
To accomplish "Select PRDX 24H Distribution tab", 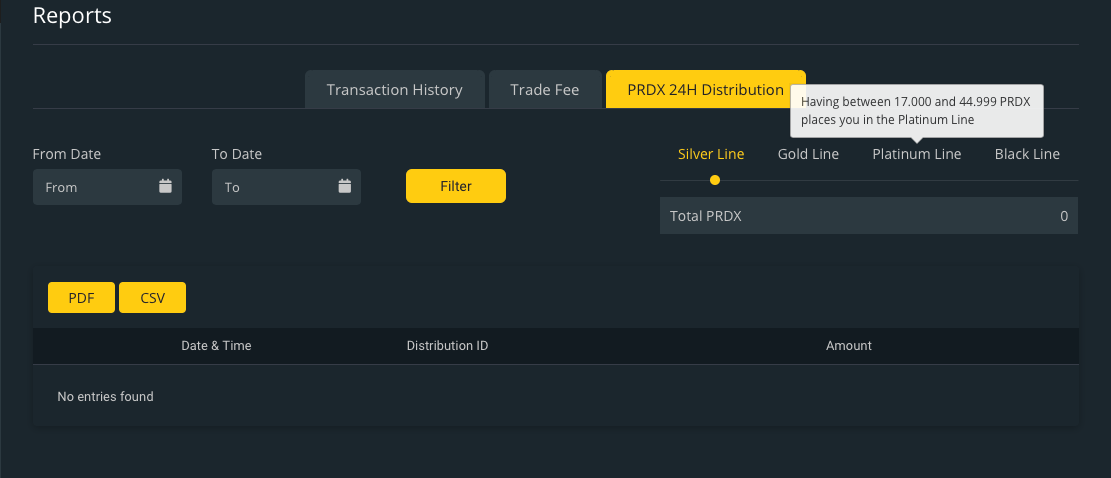I will (x=706, y=89).
